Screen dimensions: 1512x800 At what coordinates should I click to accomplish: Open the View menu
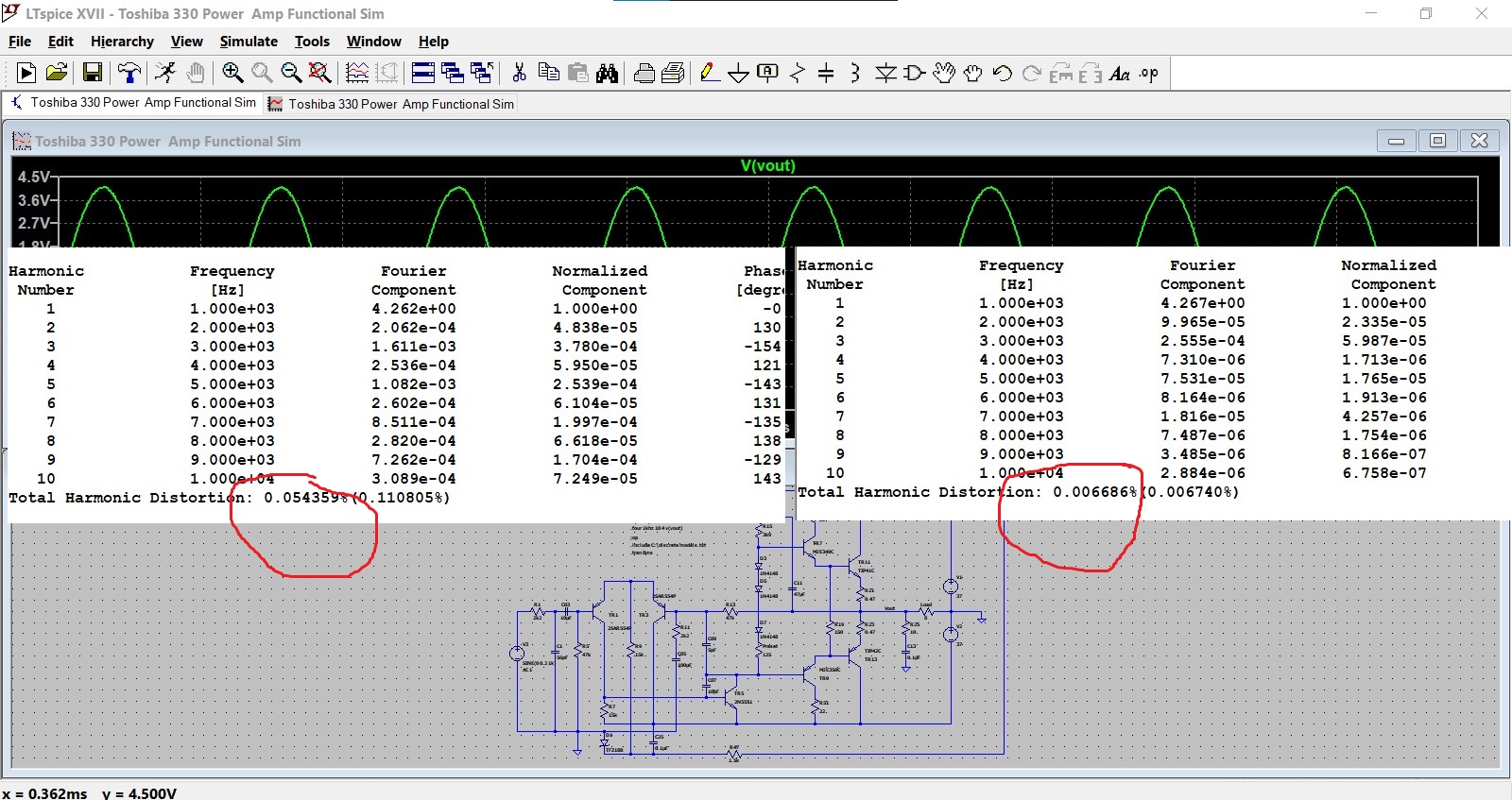point(186,42)
